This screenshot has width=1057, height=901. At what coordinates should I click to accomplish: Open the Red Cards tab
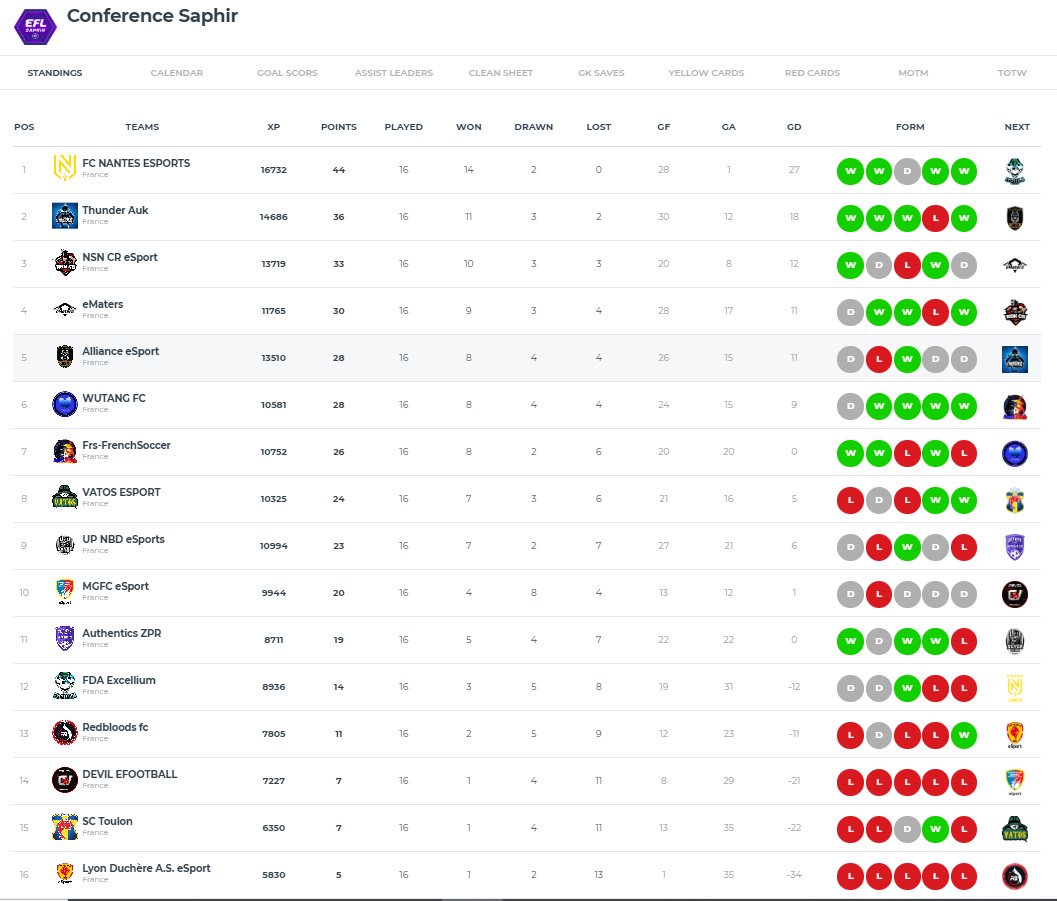coord(812,73)
